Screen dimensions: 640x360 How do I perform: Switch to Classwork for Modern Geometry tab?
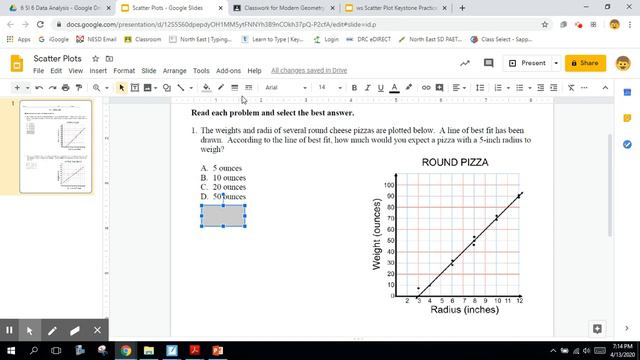click(284, 8)
